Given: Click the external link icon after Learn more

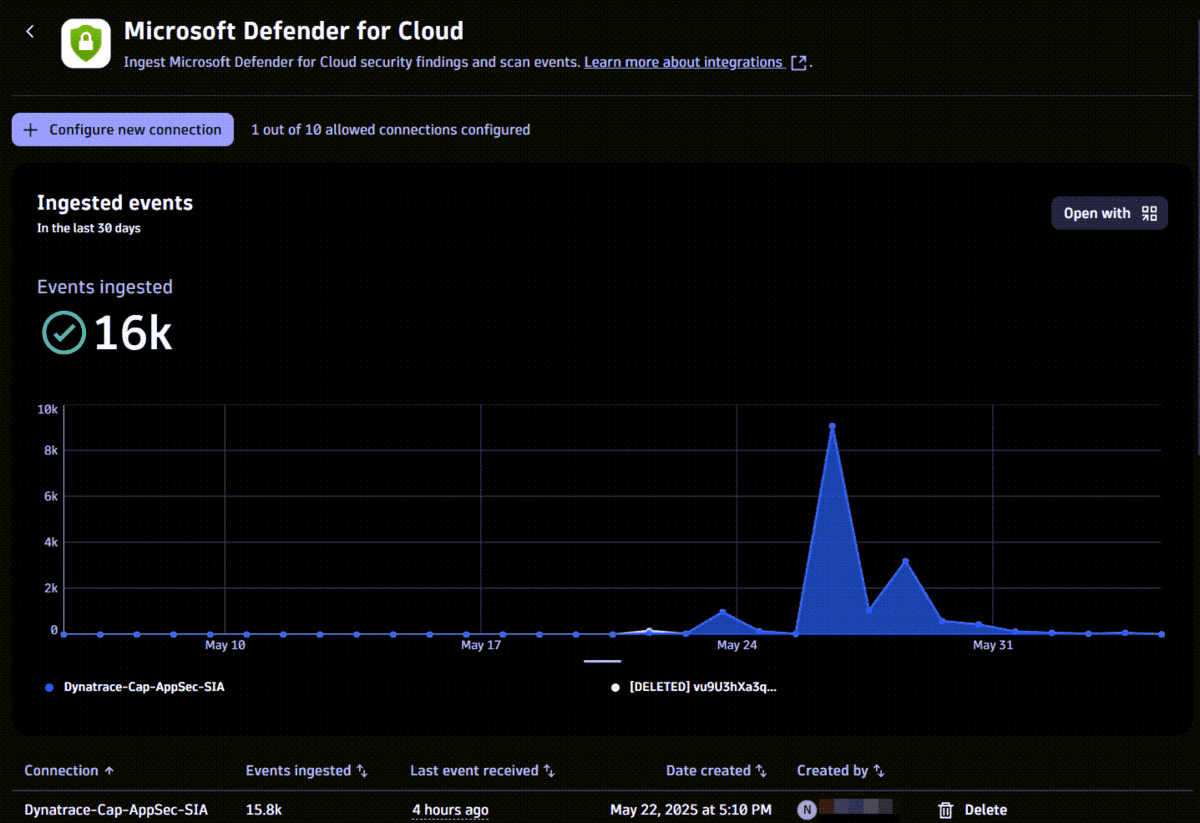Looking at the screenshot, I should tap(799, 61).
